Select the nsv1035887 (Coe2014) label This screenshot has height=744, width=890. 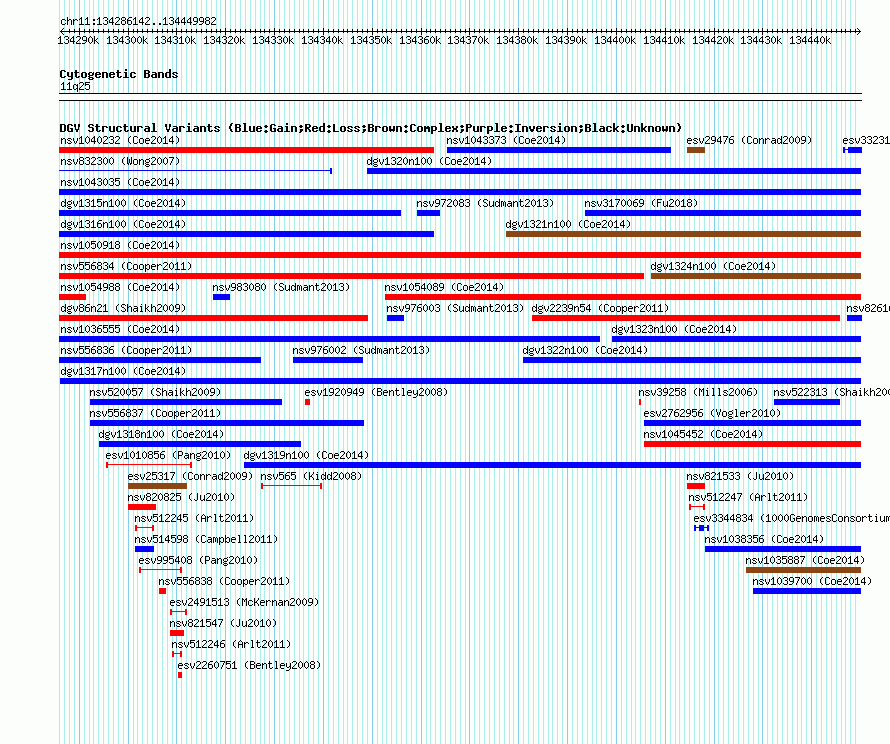click(805, 560)
